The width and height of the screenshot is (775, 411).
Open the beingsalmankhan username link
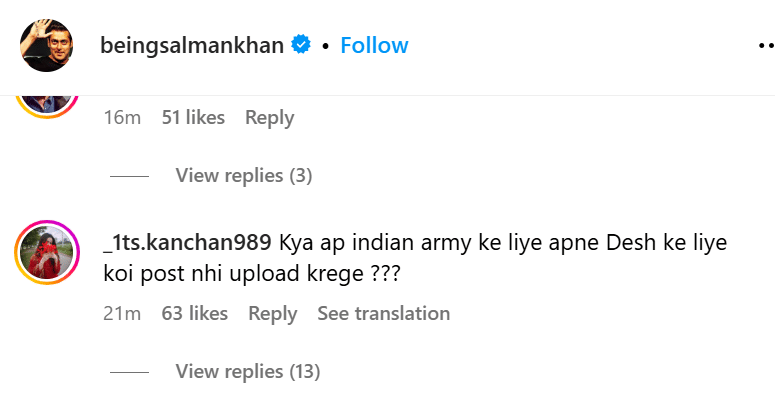pyautogui.click(x=192, y=45)
